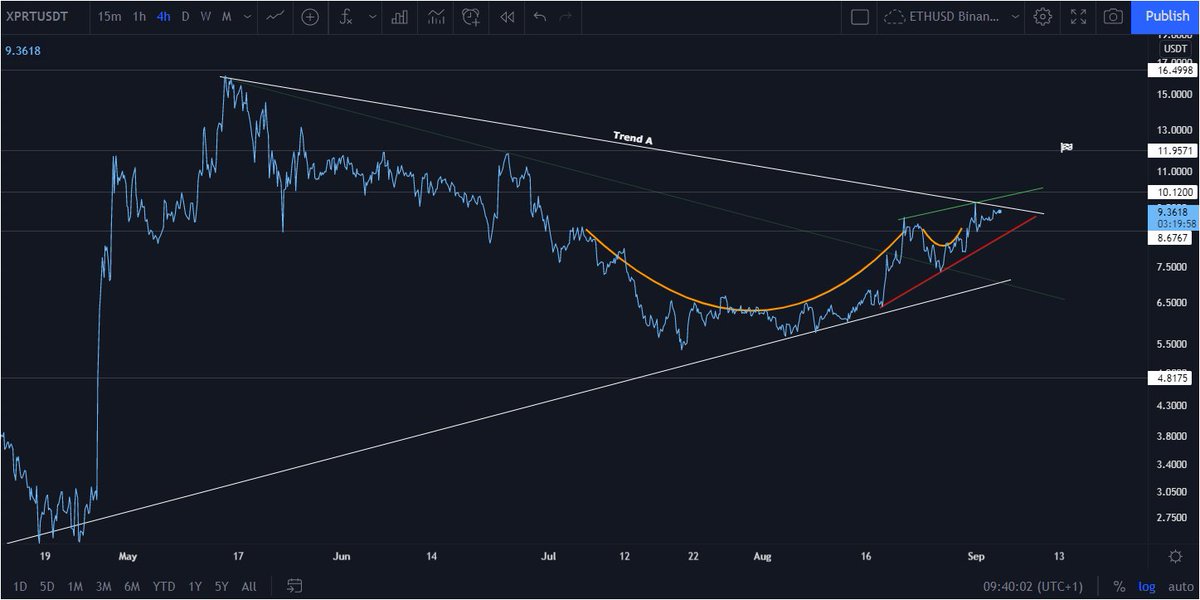1200x600 pixels.
Task: Toggle percent scale mode
Action: click(x=1118, y=586)
